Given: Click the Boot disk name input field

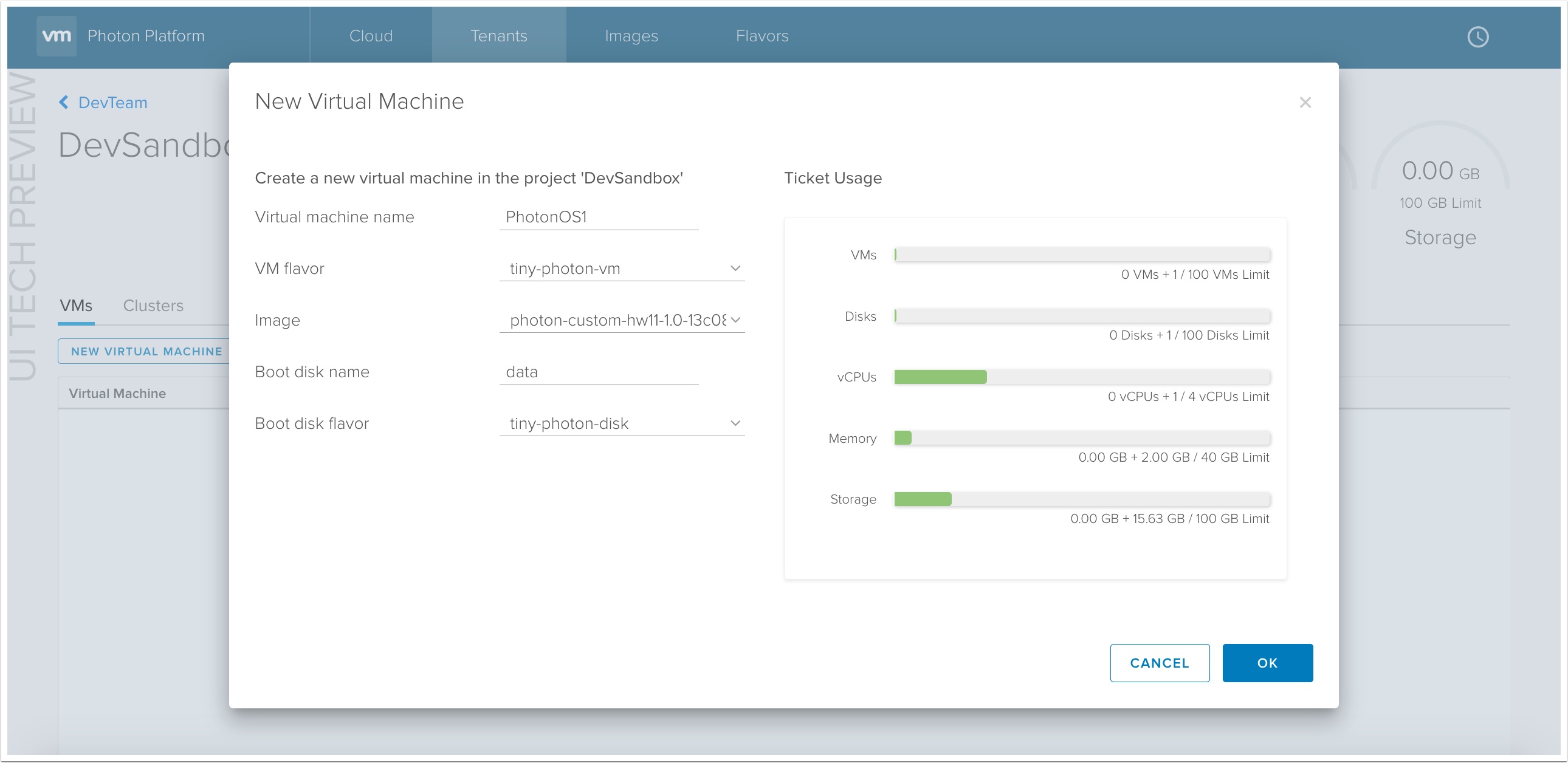Looking at the screenshot, I should click(x=599, y=372).
